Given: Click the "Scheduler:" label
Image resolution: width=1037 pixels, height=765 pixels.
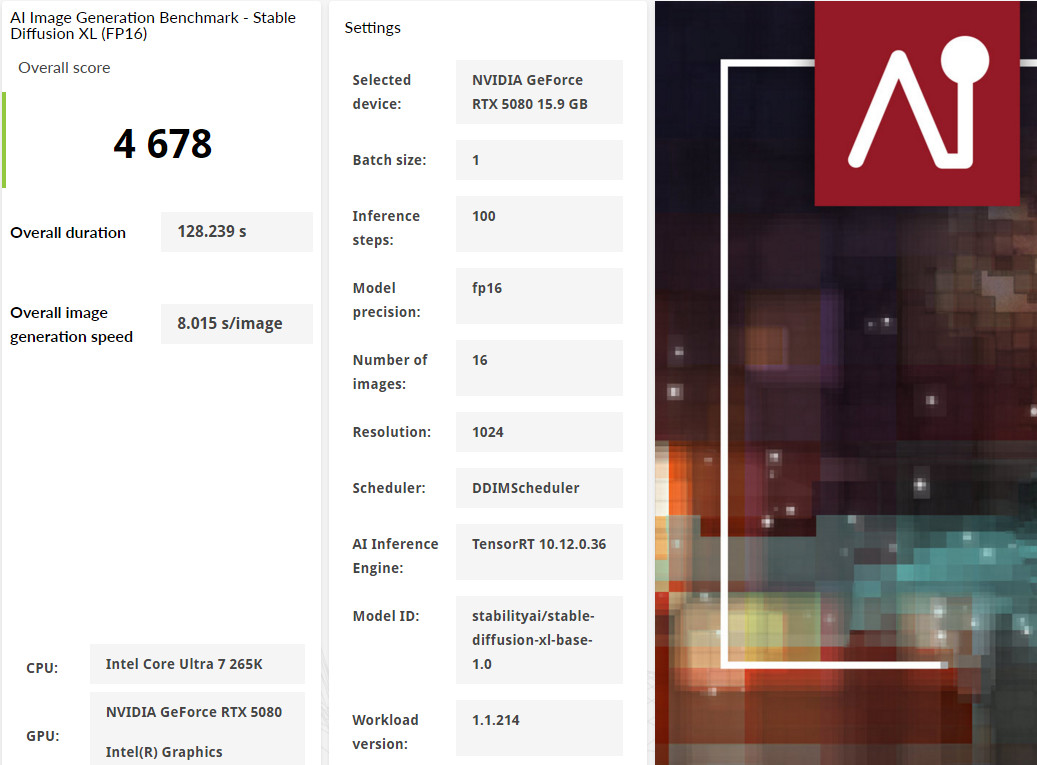Looking at the screenshot, I should tap(389, 488).
